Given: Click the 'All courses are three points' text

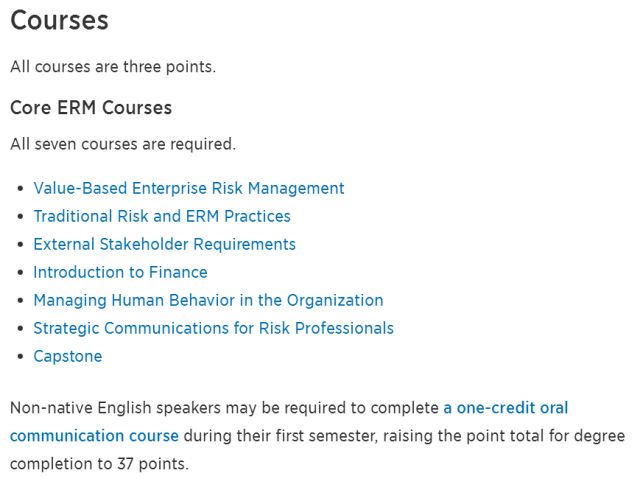Looking at the screenshot, I should [113, 67].
